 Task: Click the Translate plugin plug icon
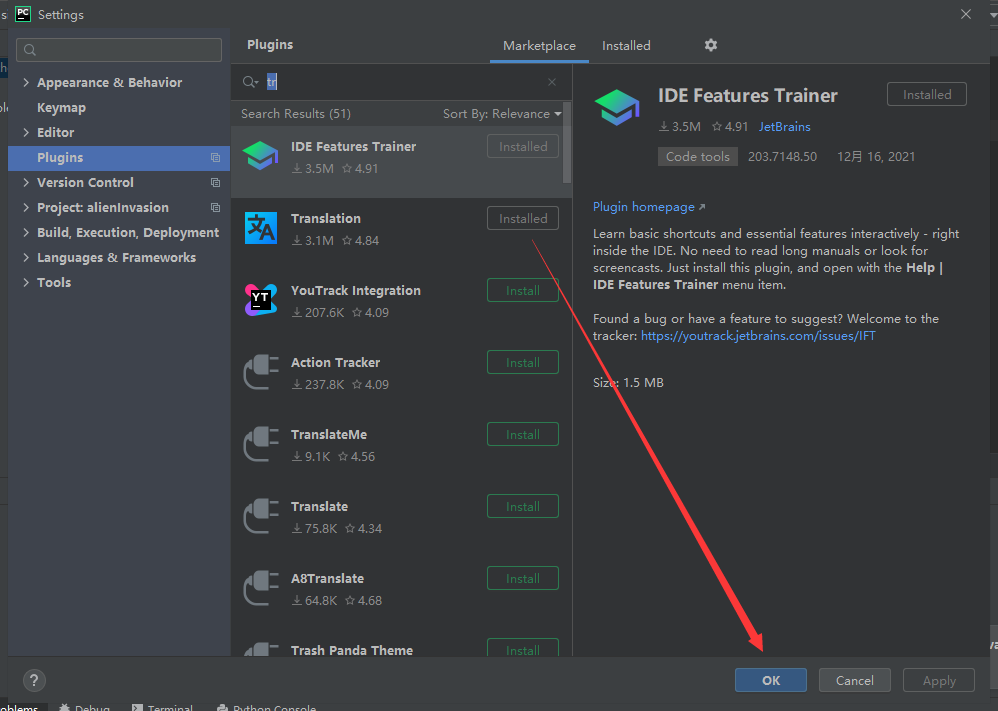[261, 516]
